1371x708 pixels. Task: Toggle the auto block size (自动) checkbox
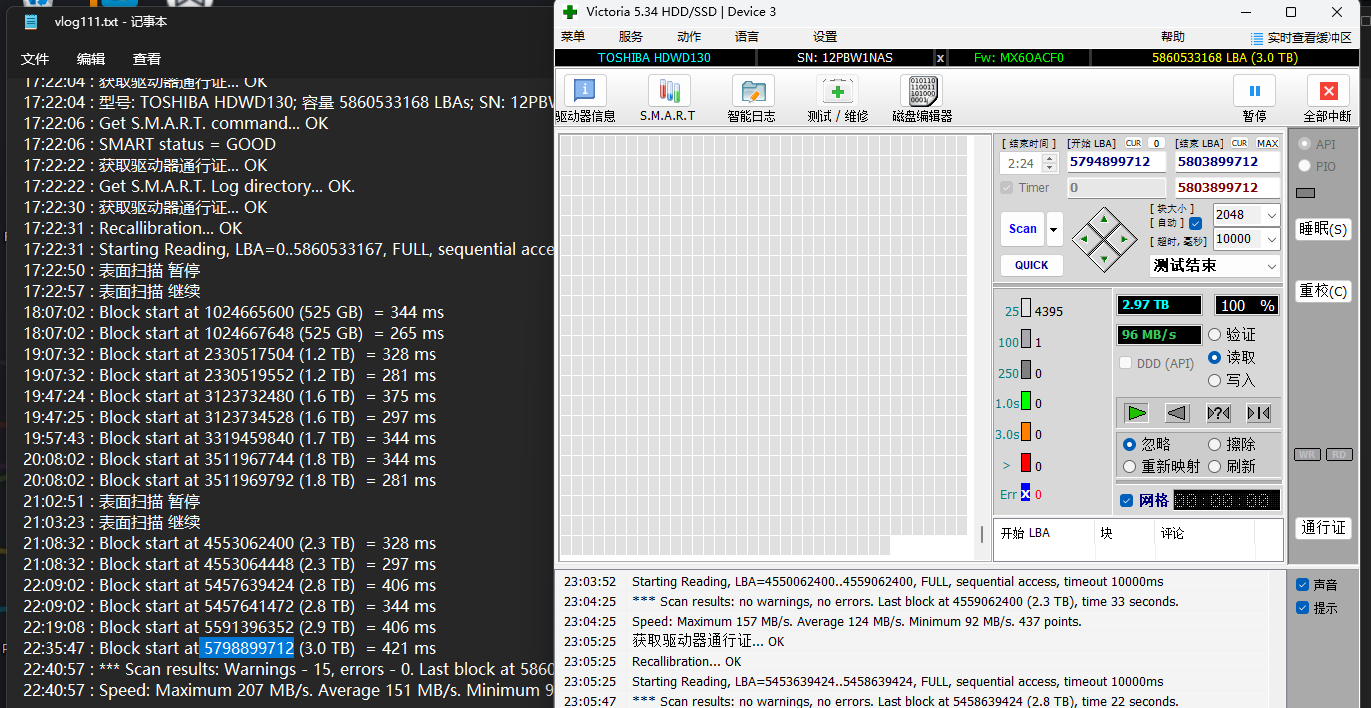pos(1196,223)
